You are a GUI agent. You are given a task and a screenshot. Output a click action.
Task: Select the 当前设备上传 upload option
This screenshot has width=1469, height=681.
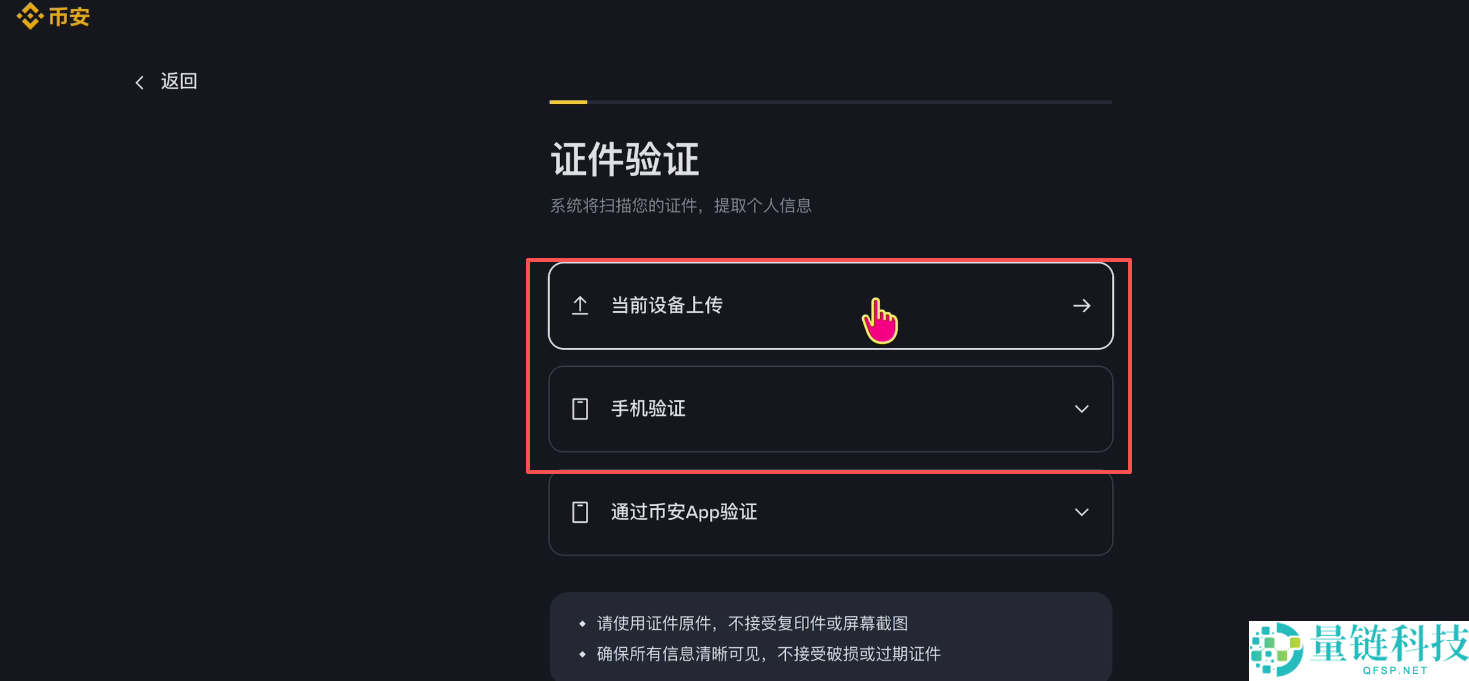[830, 305]
